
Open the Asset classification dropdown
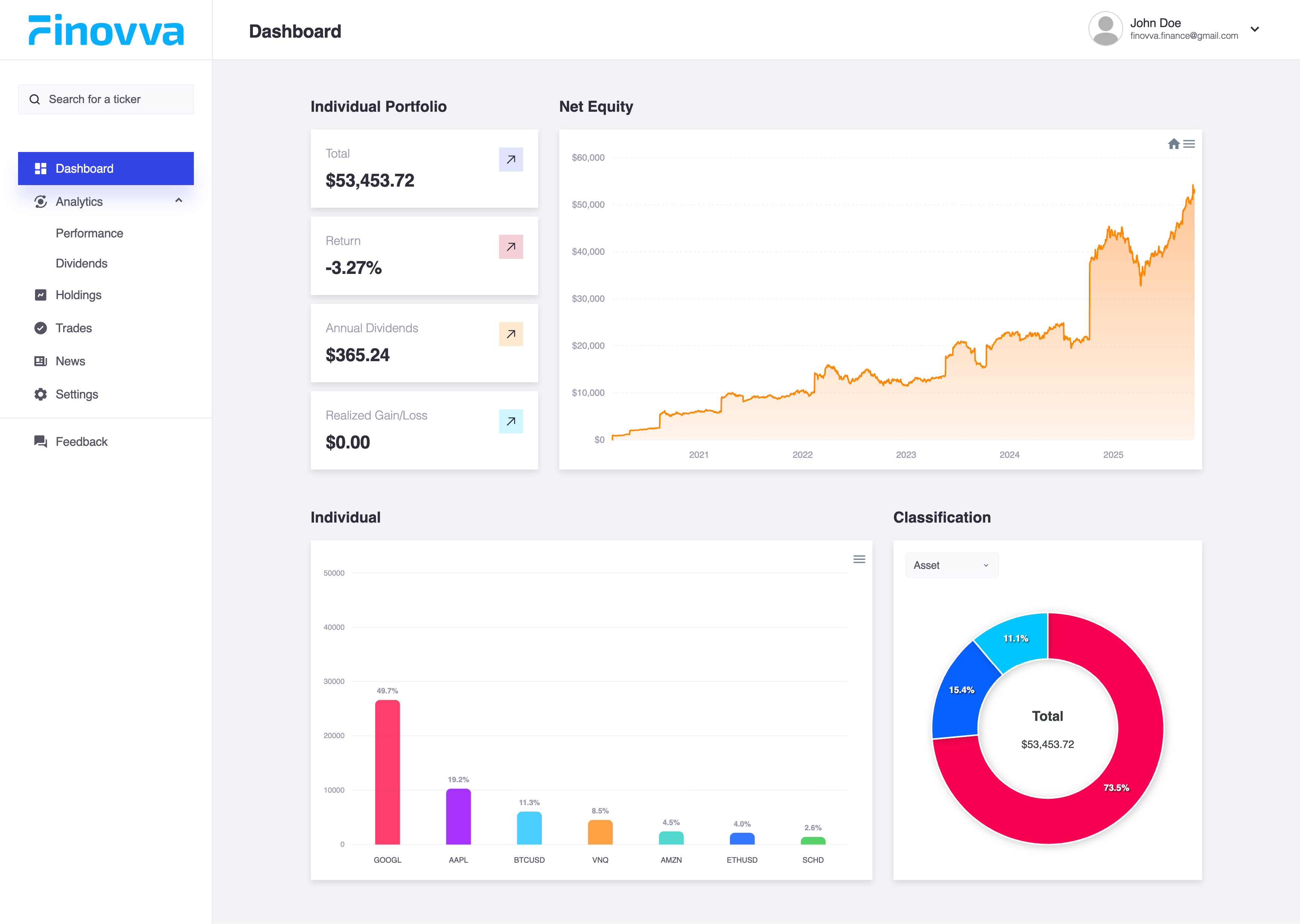(951, 565)
